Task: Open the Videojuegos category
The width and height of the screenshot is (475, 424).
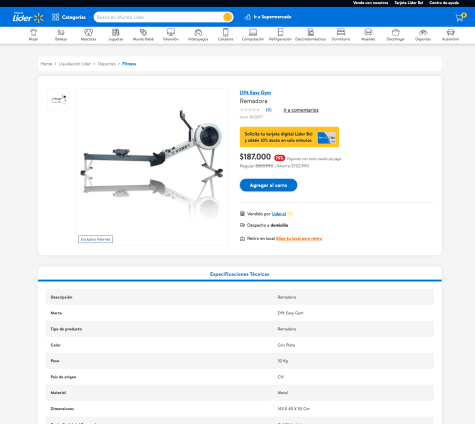Action: 198,35
